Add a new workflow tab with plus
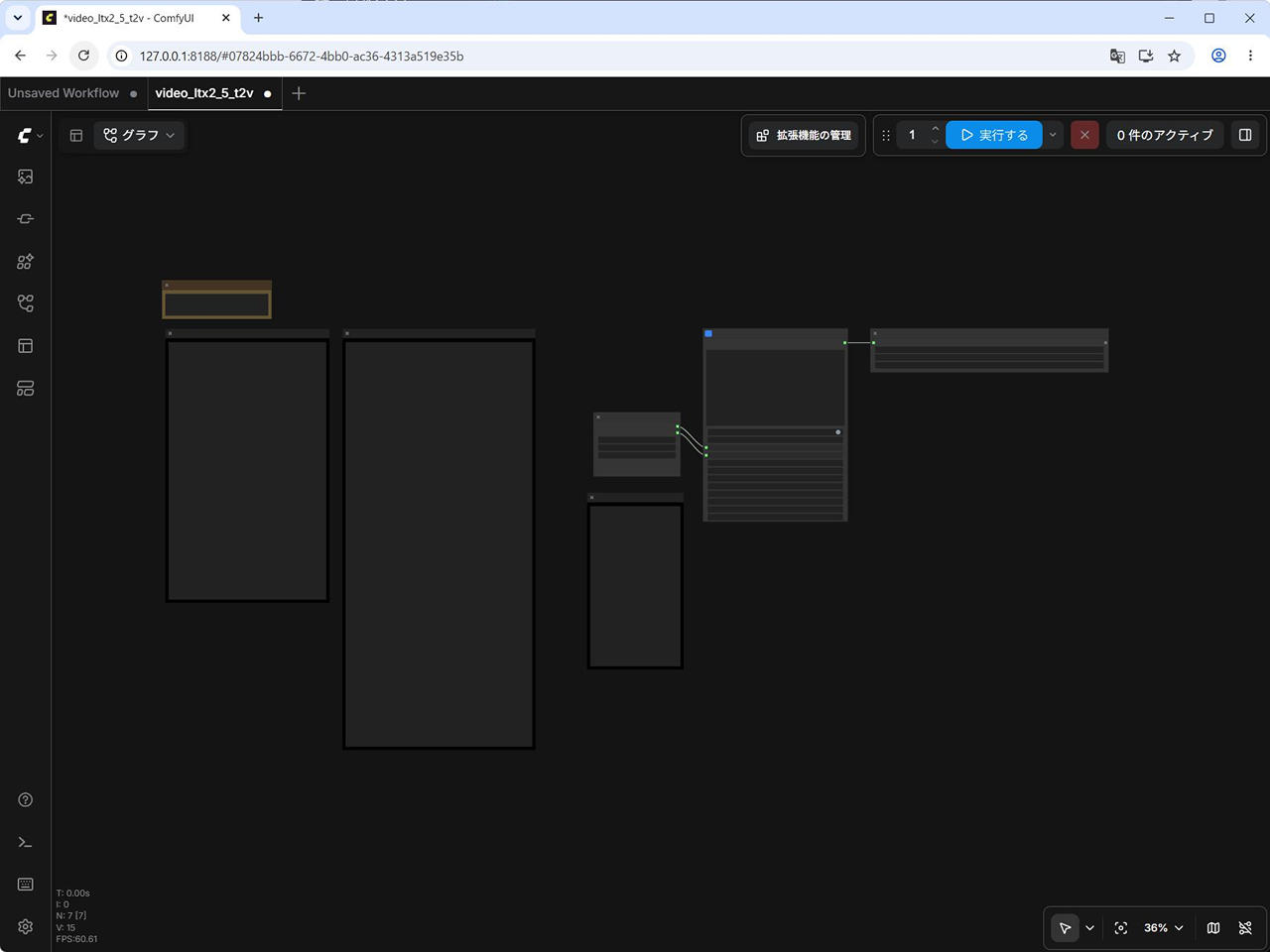The width and height of the screenshot is (1270, 952). tap(299, 93)
